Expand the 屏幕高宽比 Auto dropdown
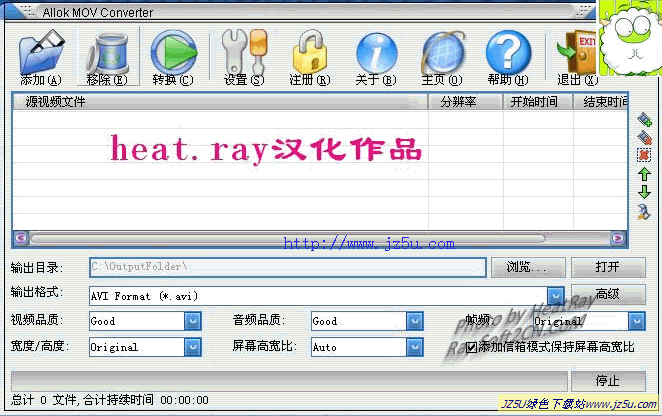 (x=415, y=347)
